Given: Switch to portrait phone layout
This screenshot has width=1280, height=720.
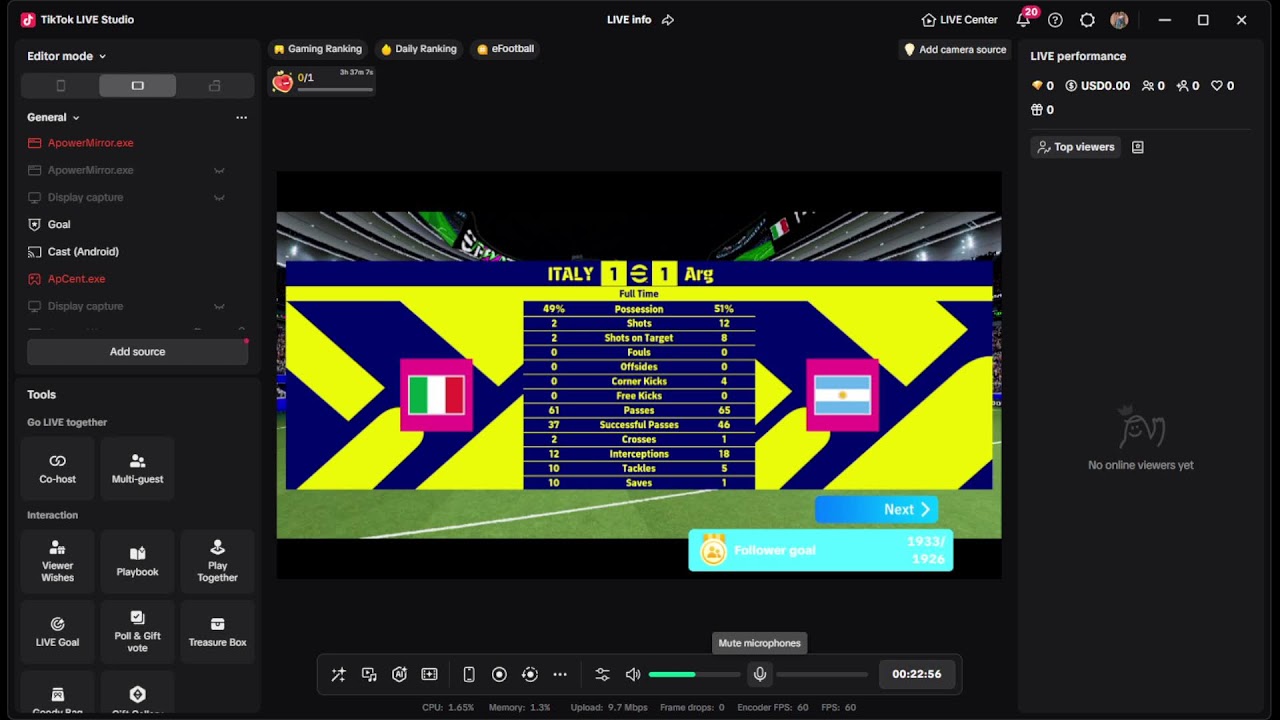Looking at the screenshot, I should 60,86.
